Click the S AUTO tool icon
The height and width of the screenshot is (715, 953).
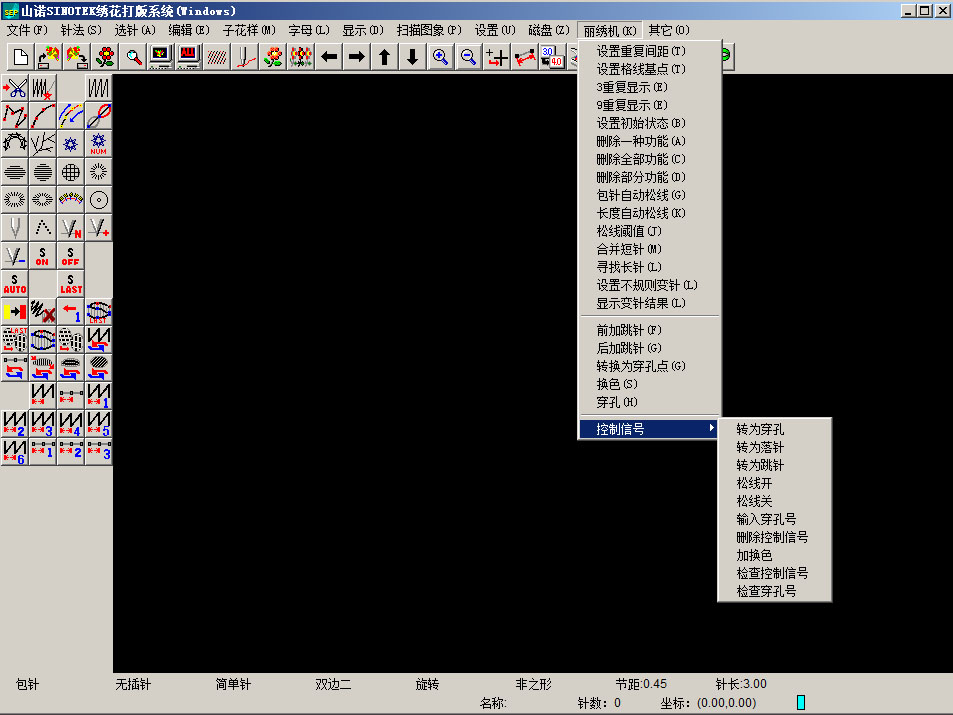coord(15,284)
